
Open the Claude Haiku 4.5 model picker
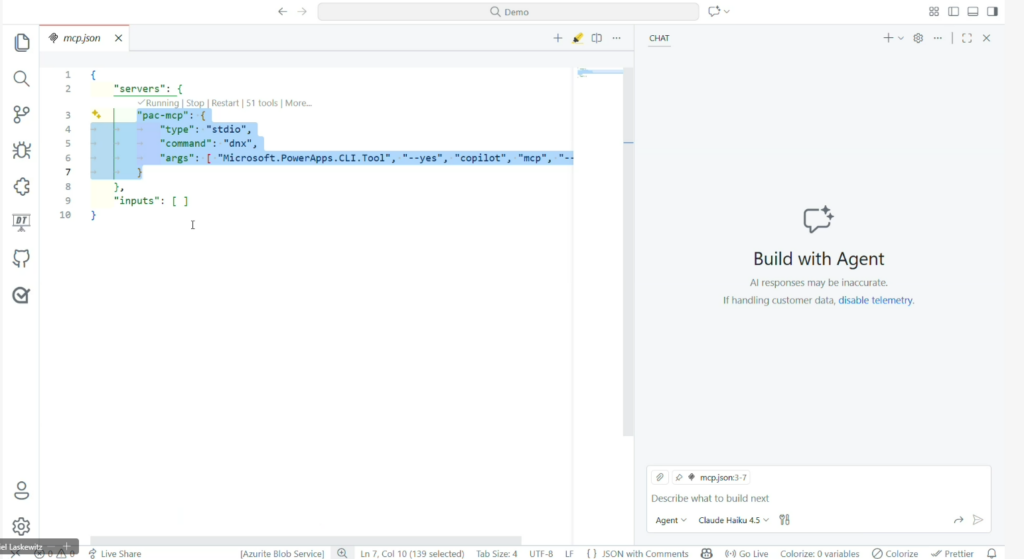click(733, 520)
